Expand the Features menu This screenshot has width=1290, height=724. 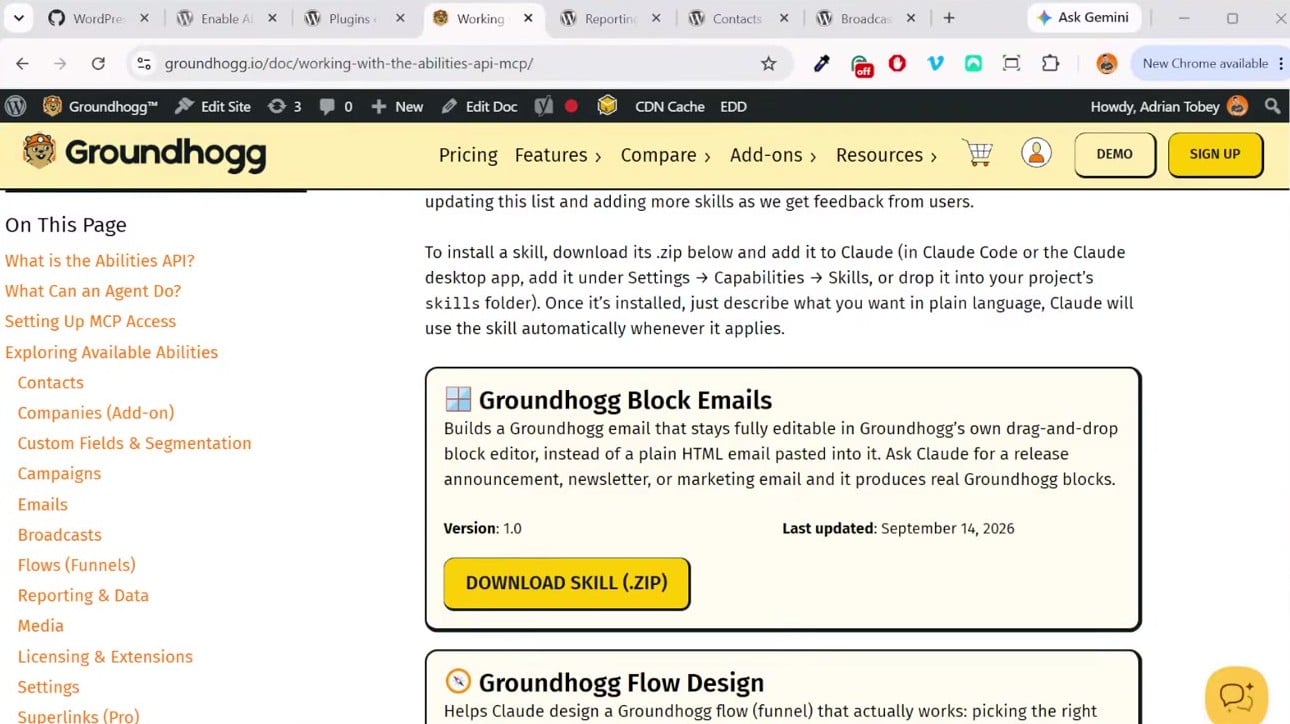pyautogui.click(x=558, y=155)
